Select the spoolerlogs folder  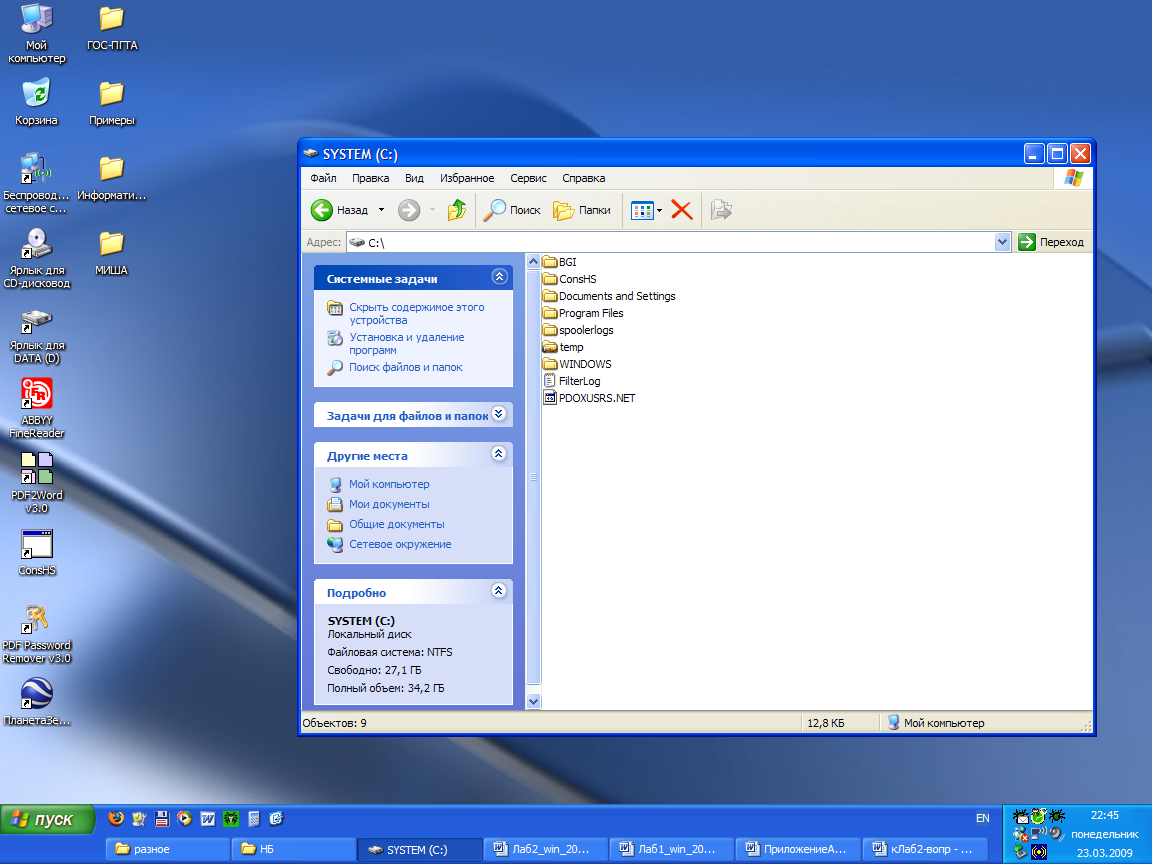click(x=578, y=330)
